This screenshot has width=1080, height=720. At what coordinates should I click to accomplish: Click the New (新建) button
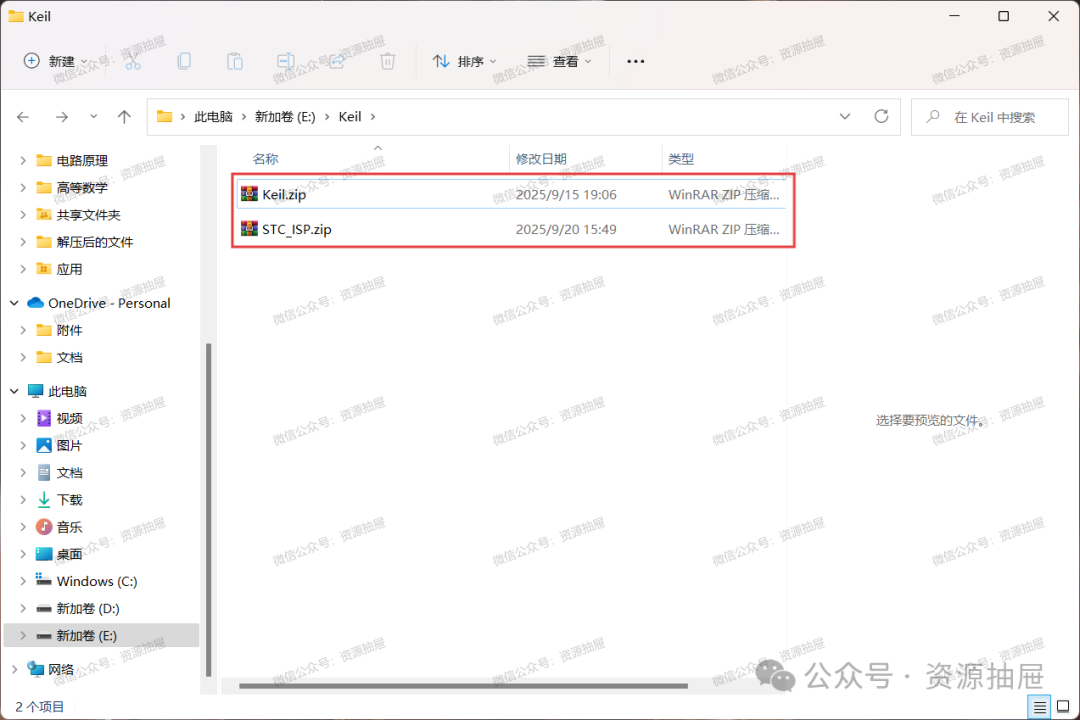tap(55, 61)
